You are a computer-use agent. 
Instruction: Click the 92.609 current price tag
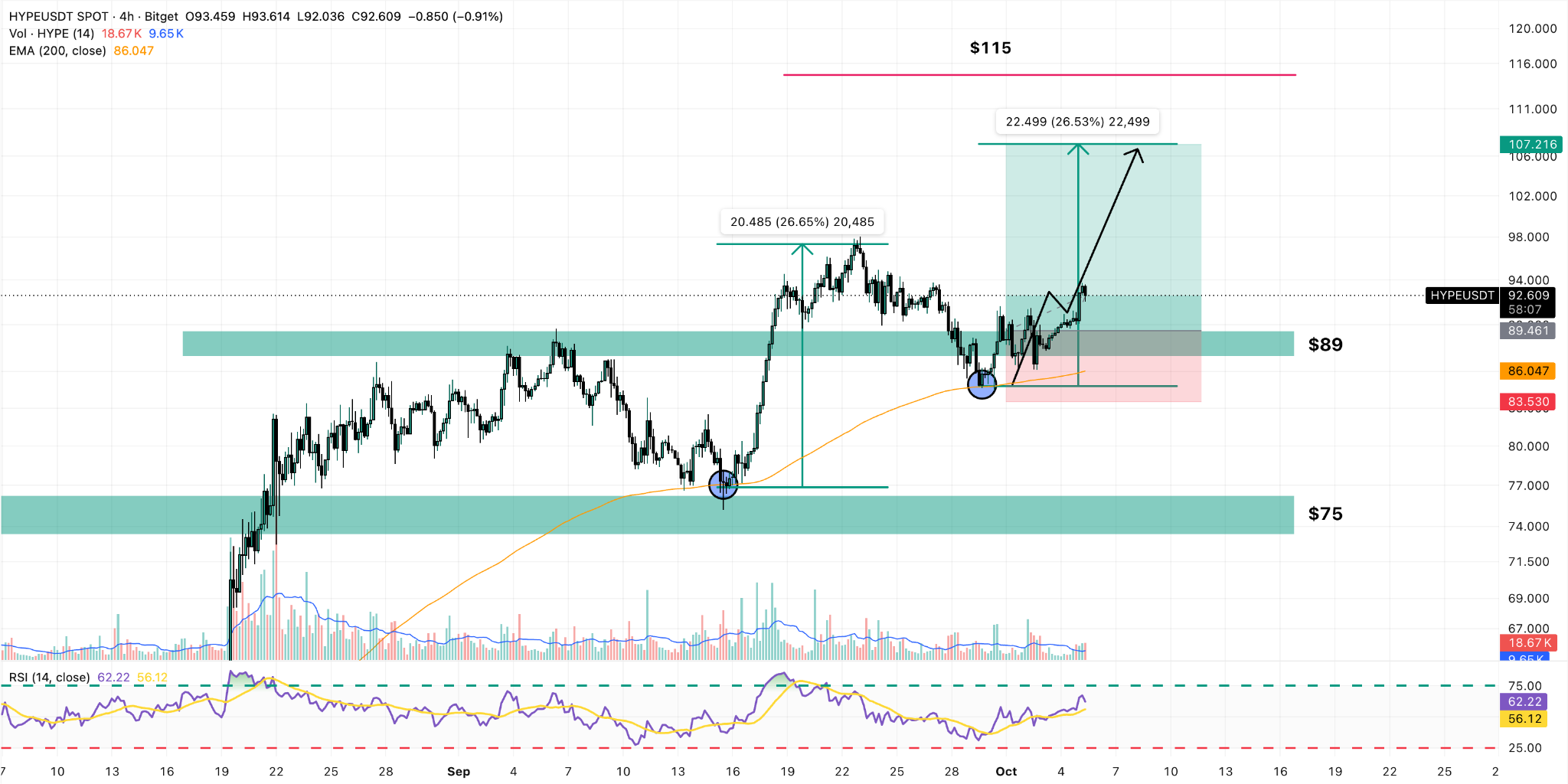(1528, 296)
